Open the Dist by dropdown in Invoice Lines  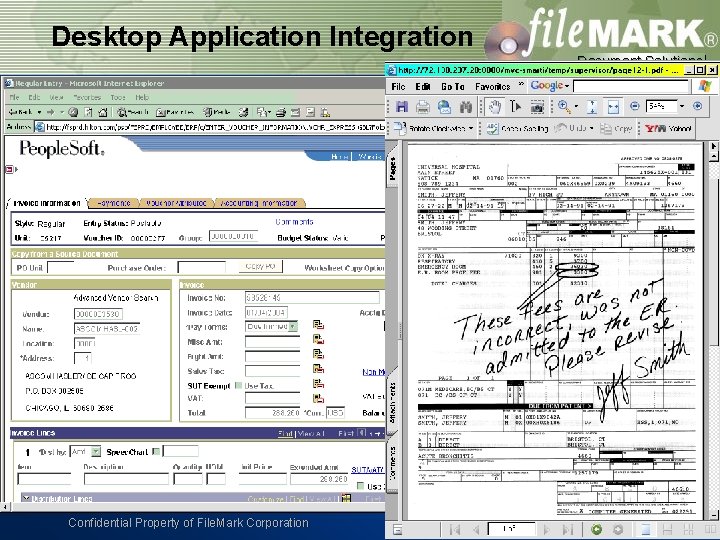pyautogui.click(x=96, y=452)
